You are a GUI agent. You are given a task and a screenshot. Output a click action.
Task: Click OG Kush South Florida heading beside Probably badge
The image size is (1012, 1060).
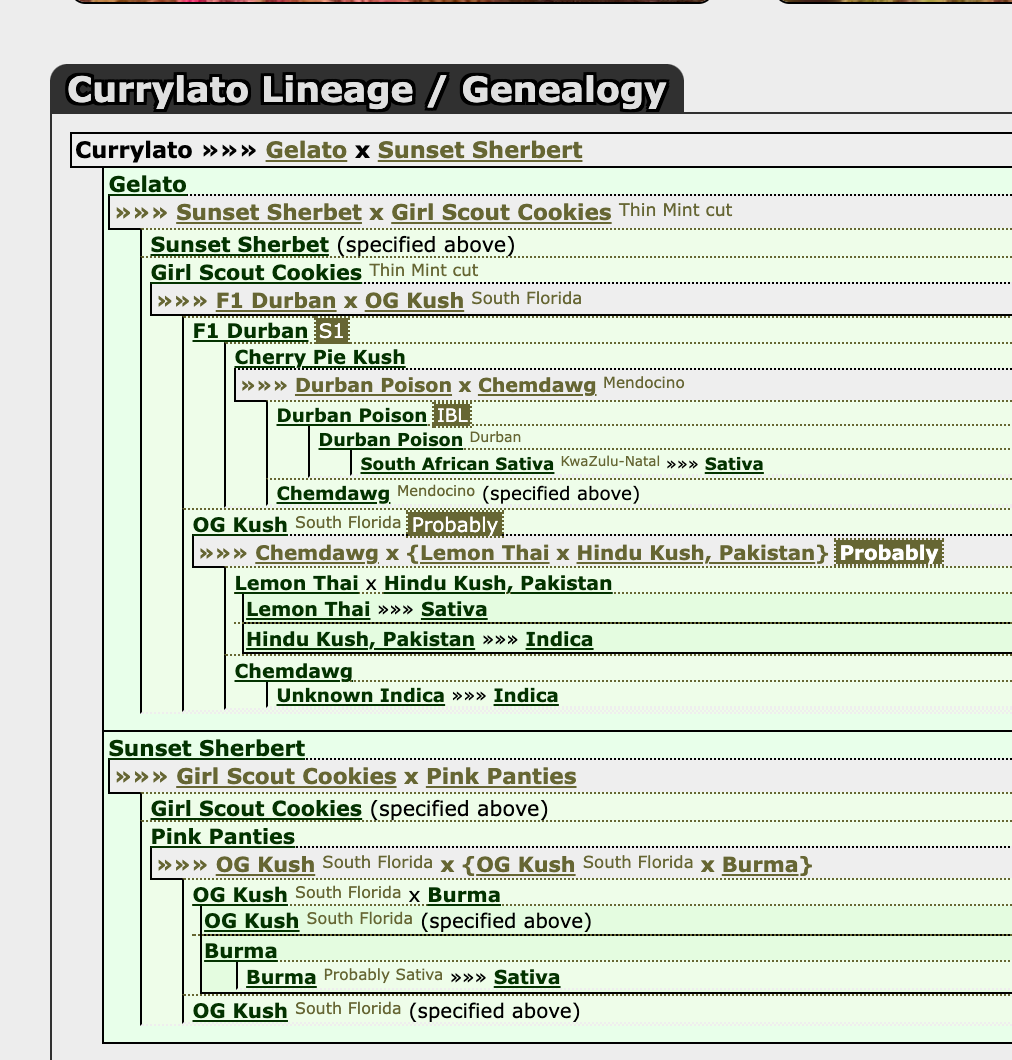(240, 525)
